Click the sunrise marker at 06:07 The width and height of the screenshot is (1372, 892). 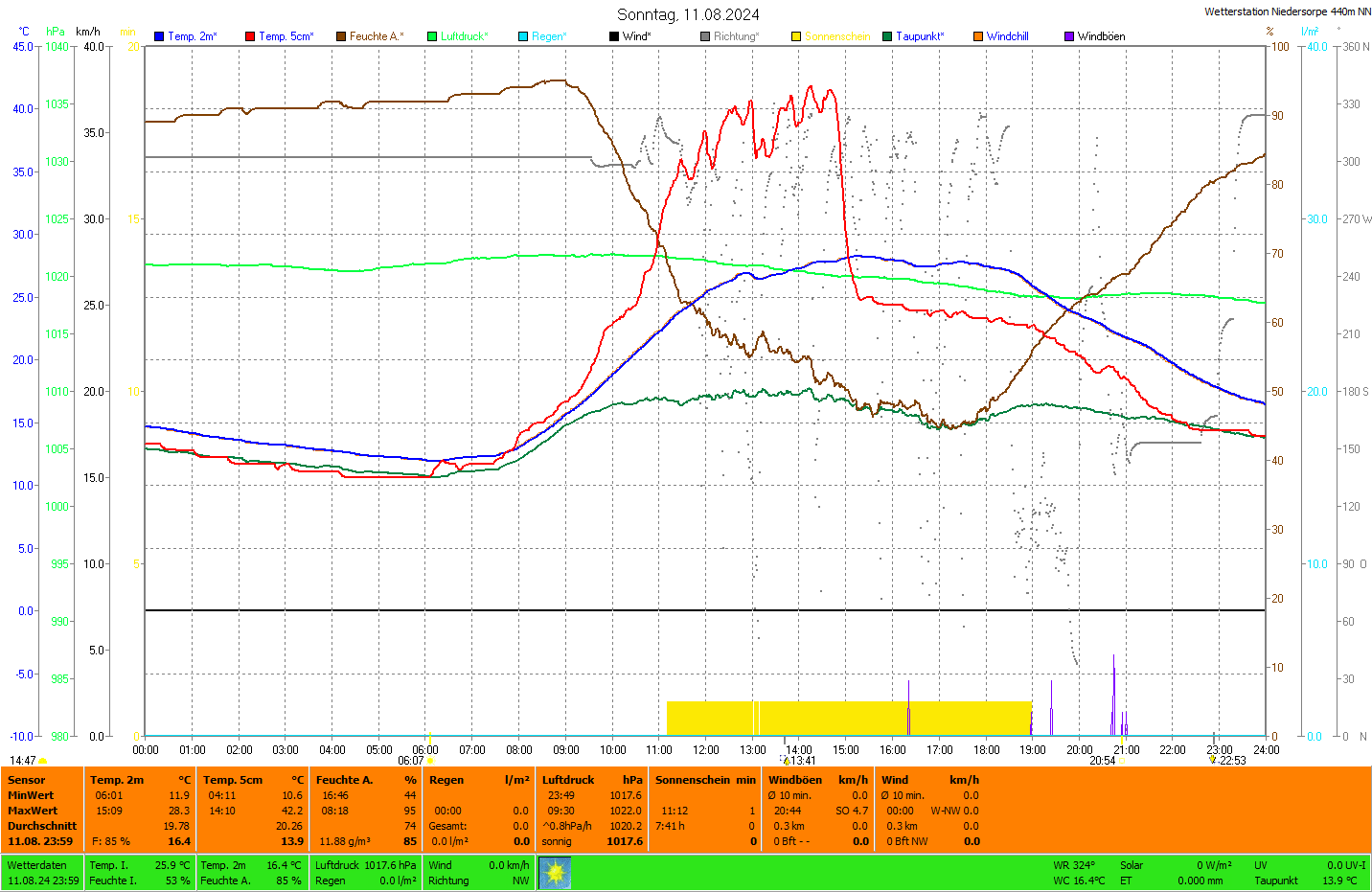coord(429,761)
